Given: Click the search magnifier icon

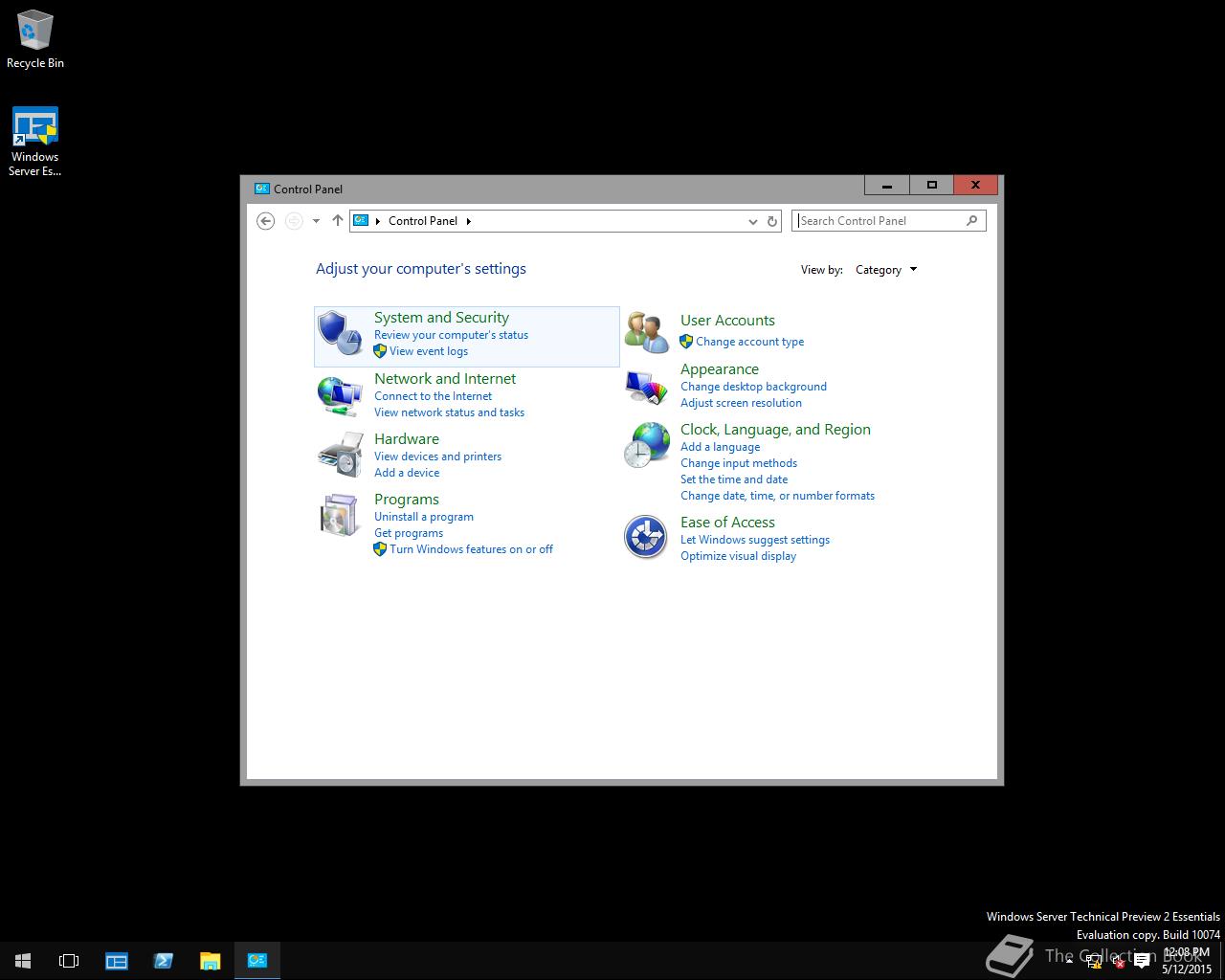Looking at the screenshot, I should point(971,220).
